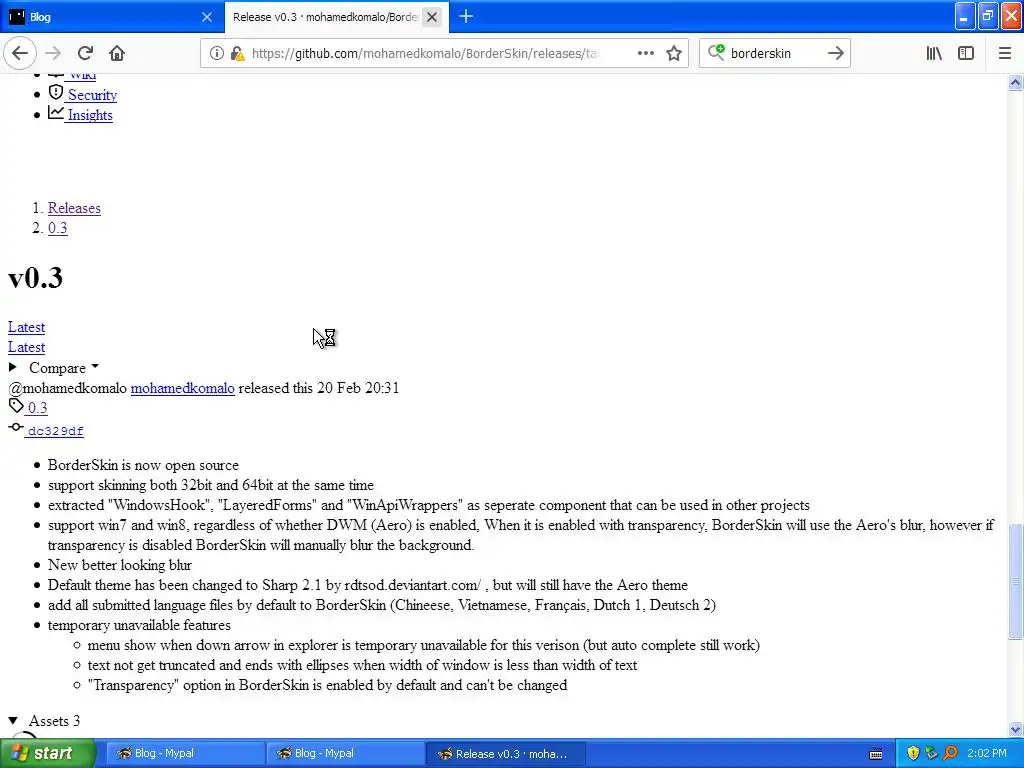This screenshot has width=1024, height=768.
Task: Open mohamedkomalo profile link
Action: (182, 388)
